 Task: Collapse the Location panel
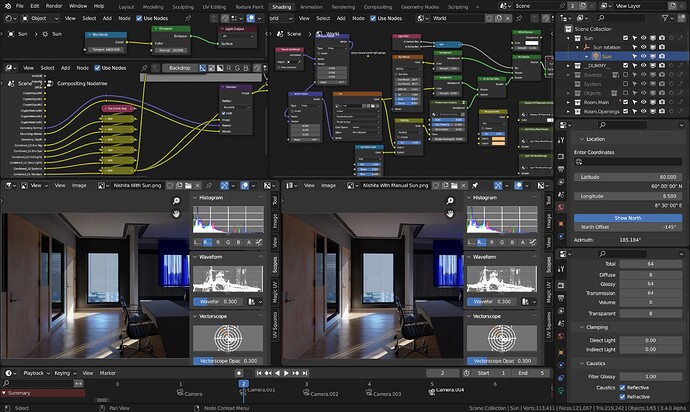point(582,139)
